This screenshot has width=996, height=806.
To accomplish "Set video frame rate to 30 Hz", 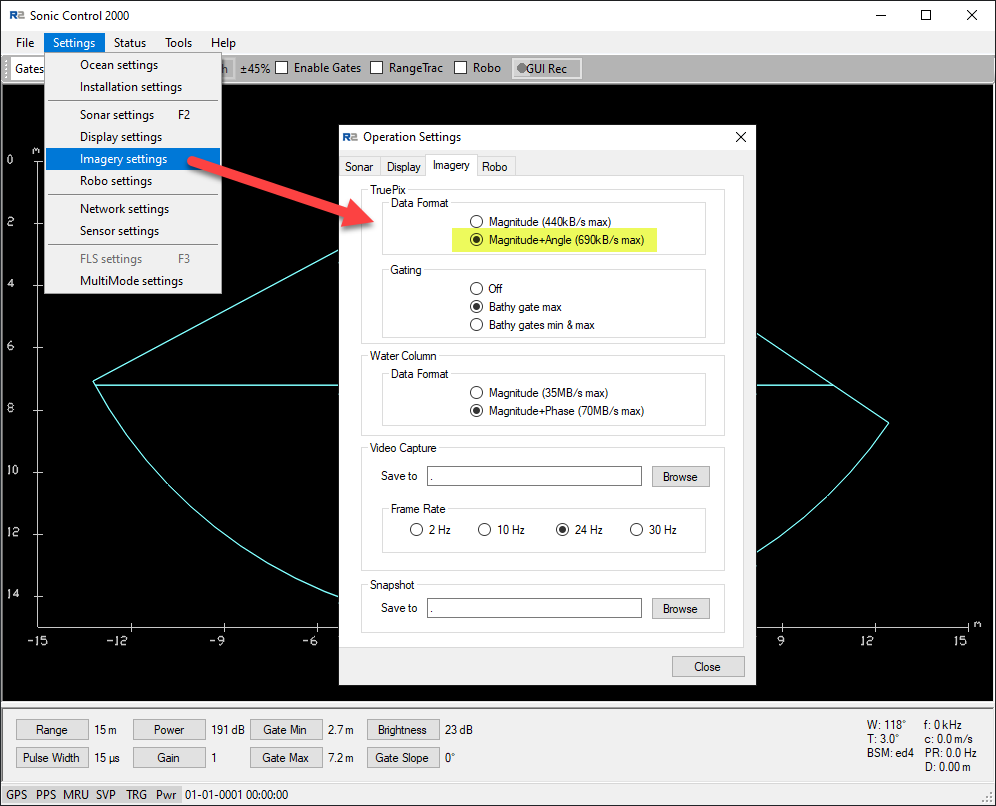I will [636, 530].
